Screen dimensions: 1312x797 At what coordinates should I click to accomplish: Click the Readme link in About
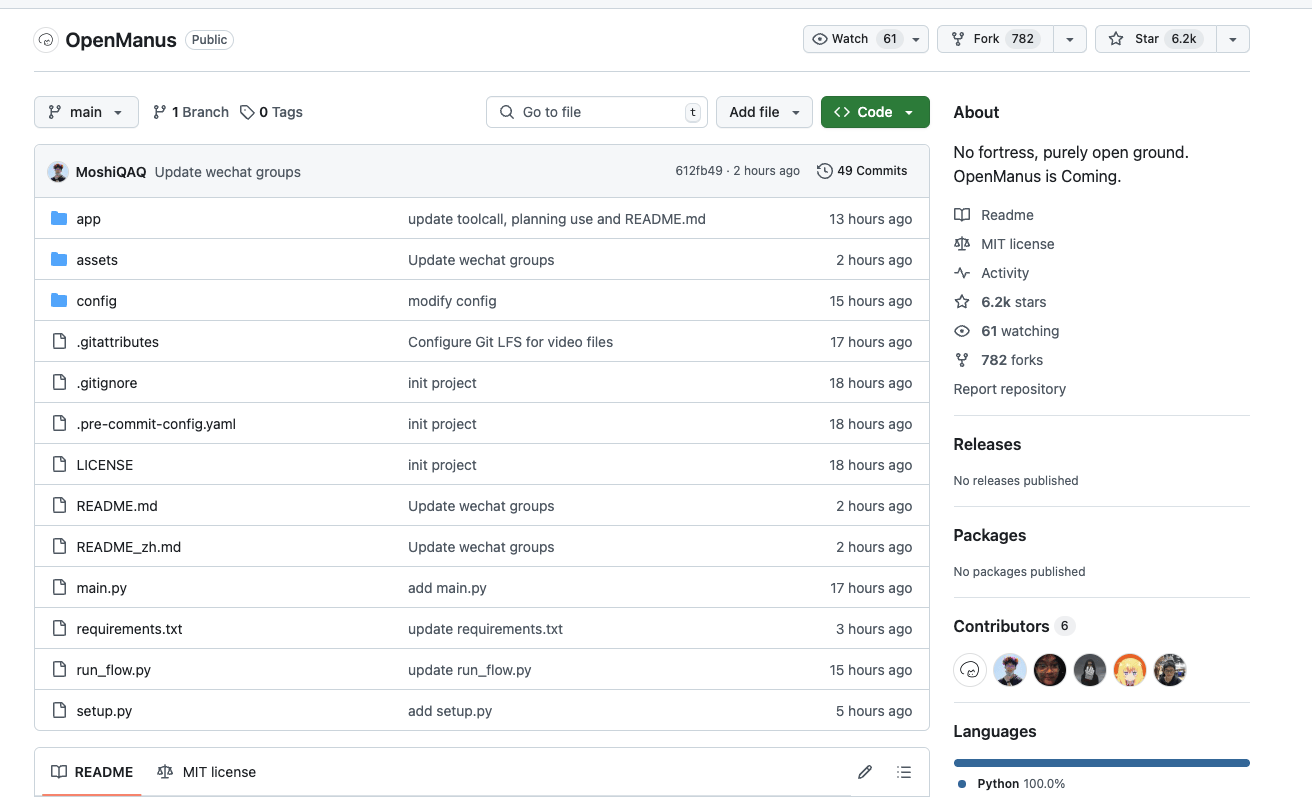pyautogui.click(x=1008, y=215)
